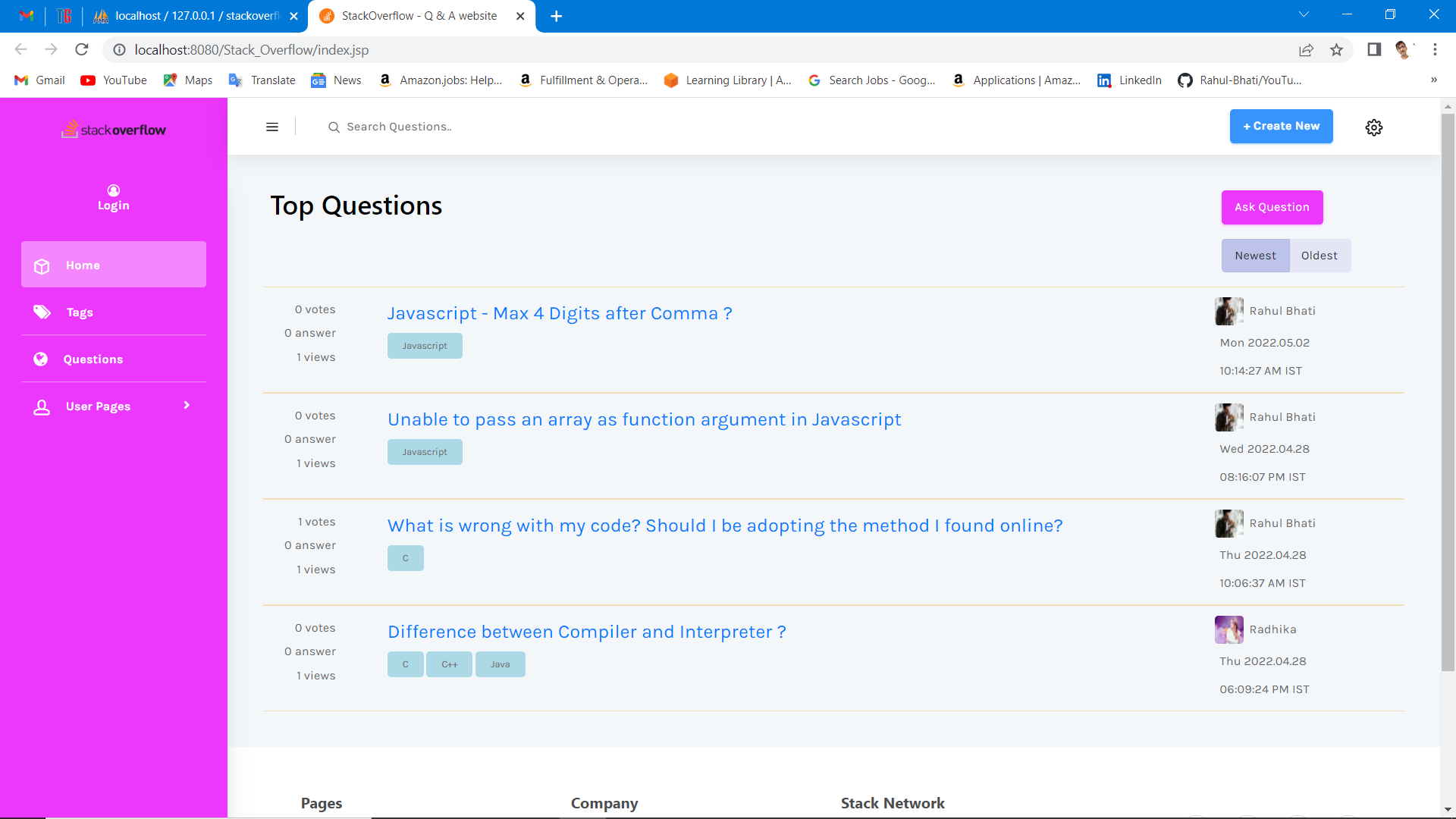Bookmark this page with star icon

[x=1336, y=50]
